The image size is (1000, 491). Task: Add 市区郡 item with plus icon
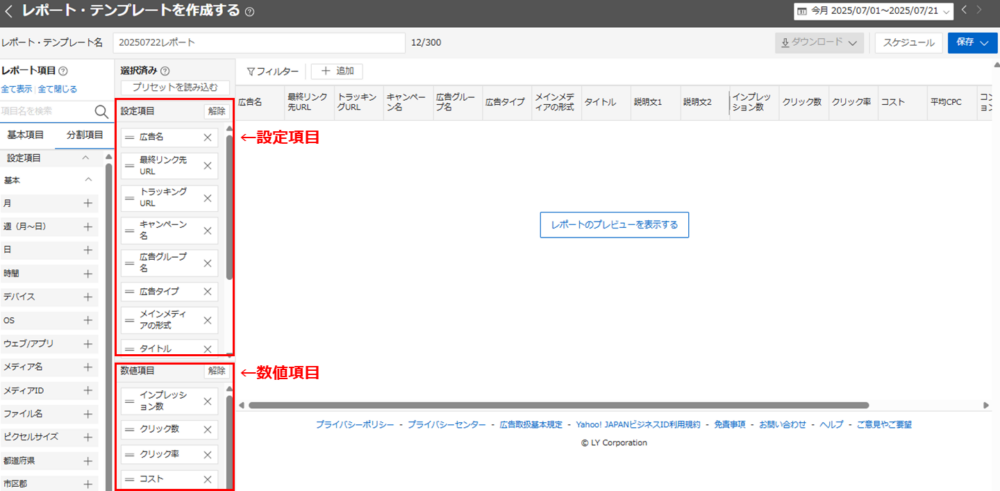pyautogui.click(x=88, y=483)
